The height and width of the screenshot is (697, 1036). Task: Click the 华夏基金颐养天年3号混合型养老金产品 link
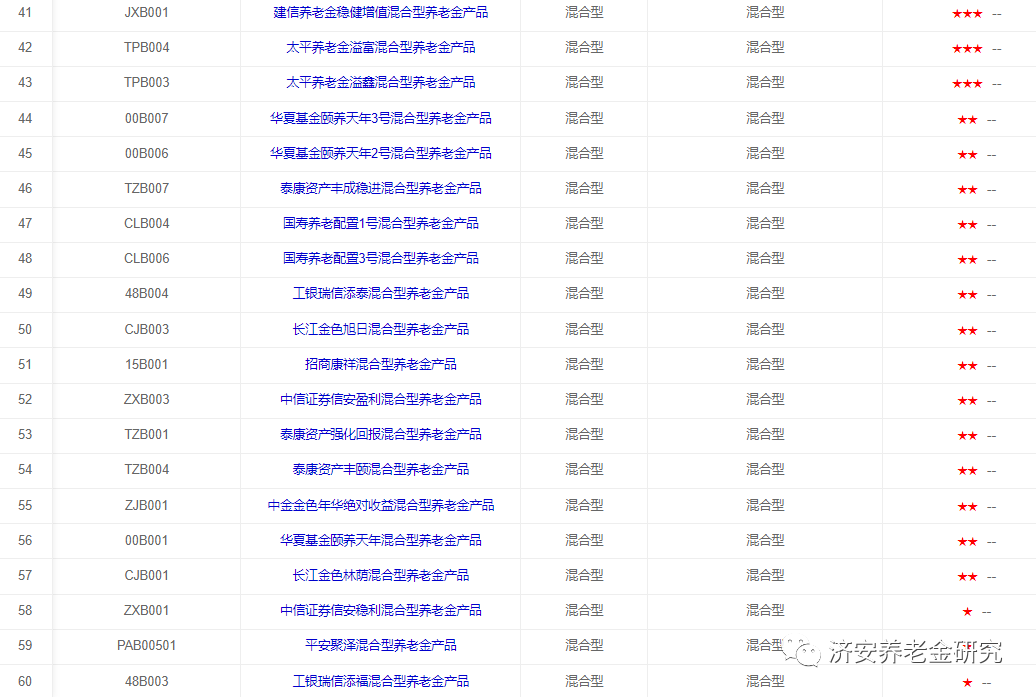point(381,118)
